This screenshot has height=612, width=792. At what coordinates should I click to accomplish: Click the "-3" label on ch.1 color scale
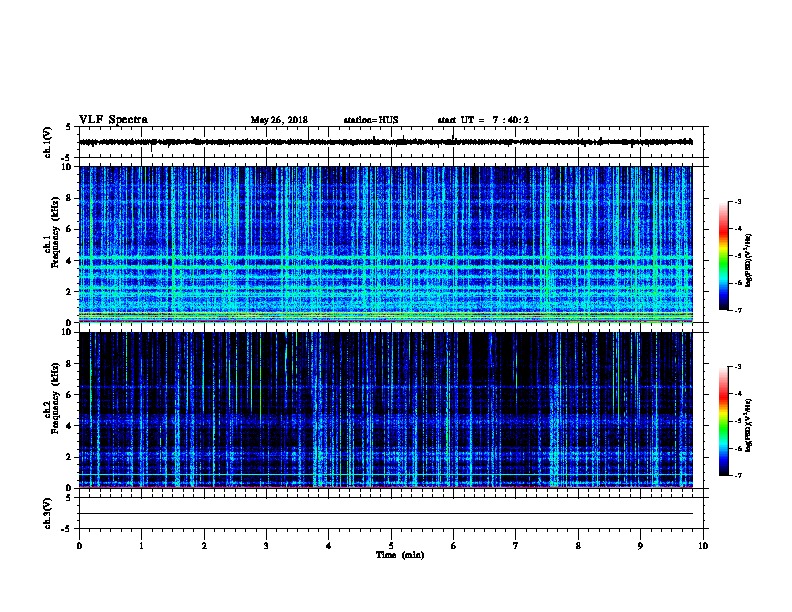(737, 201)
